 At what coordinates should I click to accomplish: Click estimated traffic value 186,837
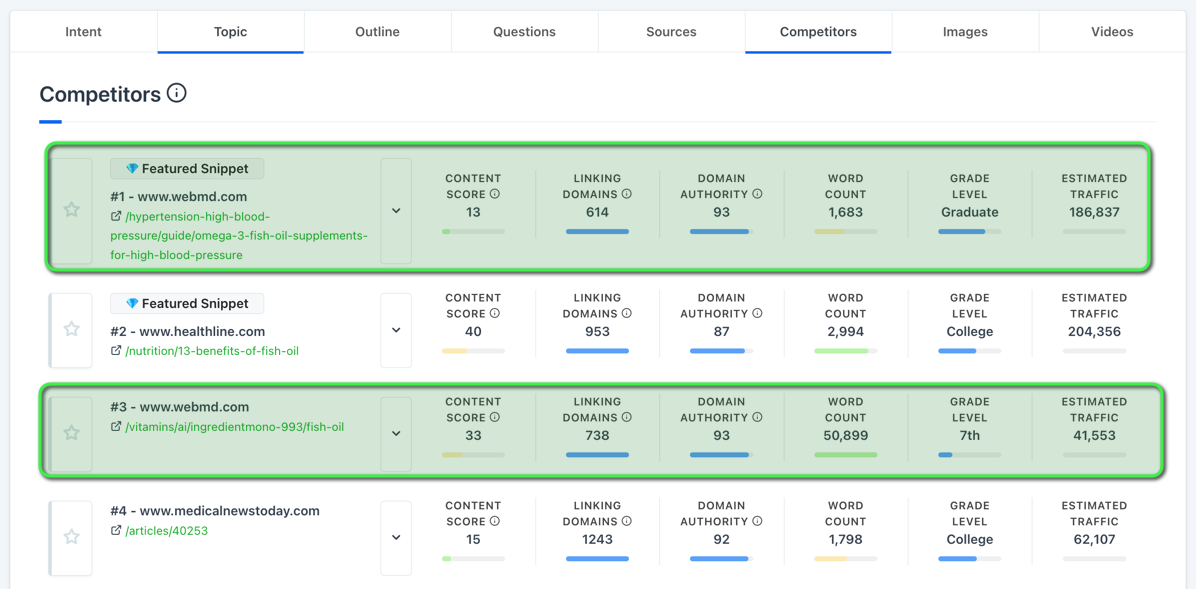(x=1094, y=212)
